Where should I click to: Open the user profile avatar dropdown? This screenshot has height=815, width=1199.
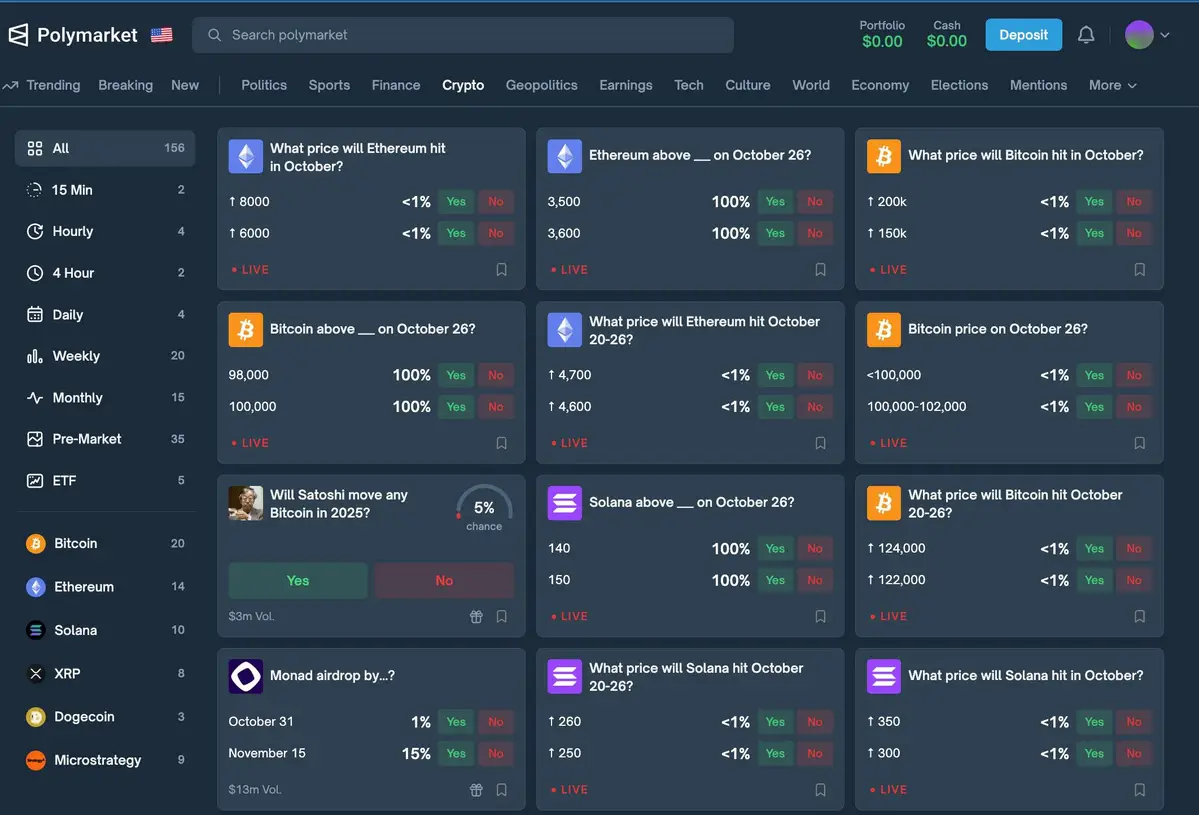(x=1147, y=35)
